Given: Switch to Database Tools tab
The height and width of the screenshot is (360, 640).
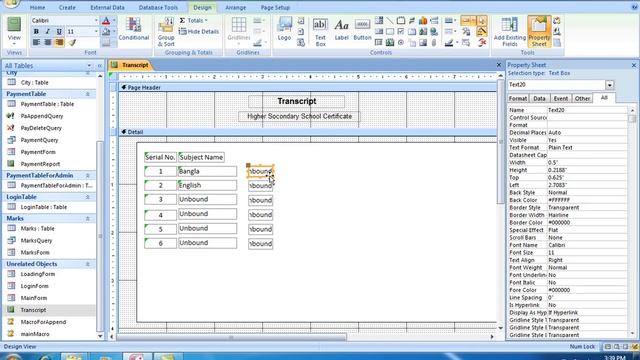Looking at the screenshot, I should (158, 7).
